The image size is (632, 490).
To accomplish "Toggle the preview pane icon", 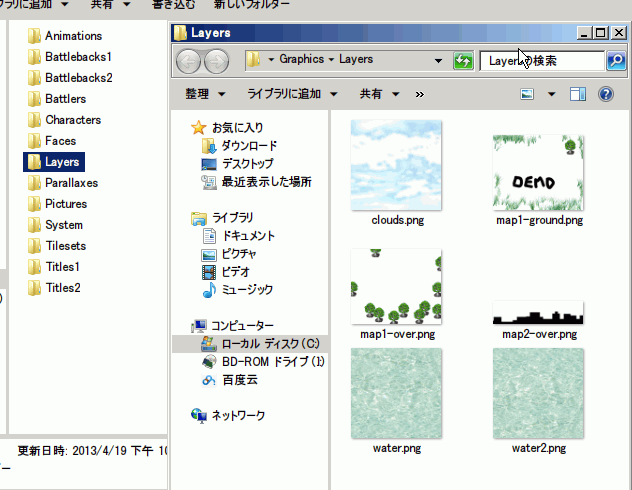I will (578, 94).
